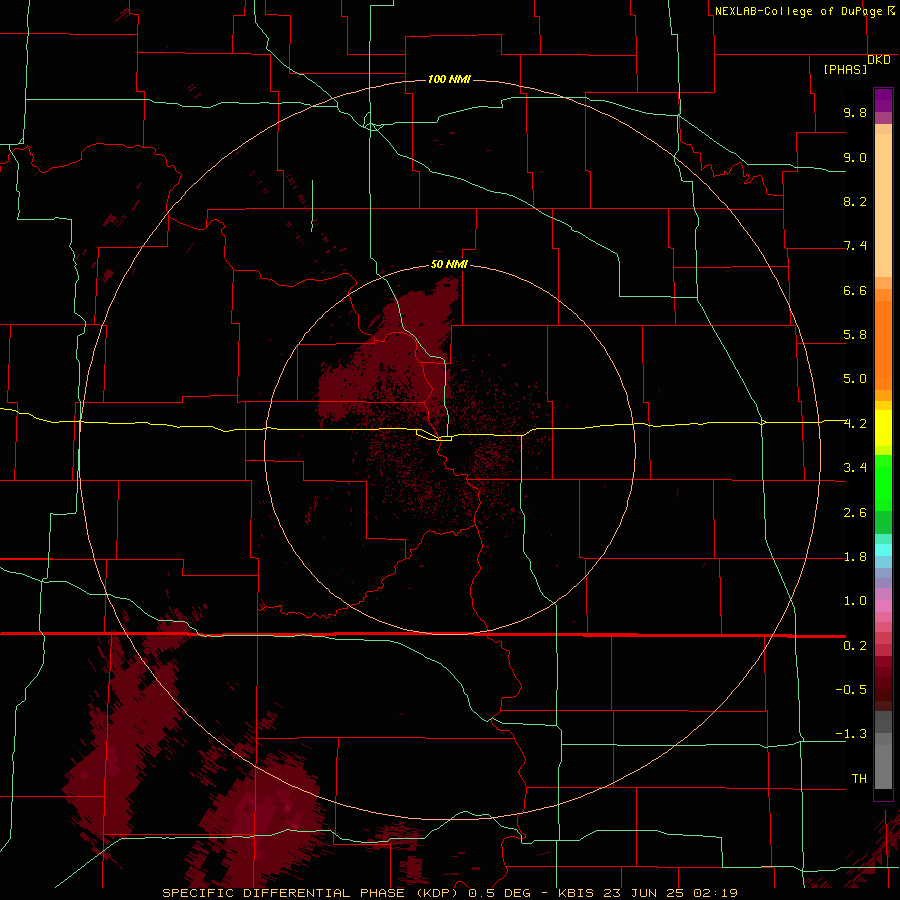
Task: Select the 2.6 scale value
Action: (x=855, y=513)
